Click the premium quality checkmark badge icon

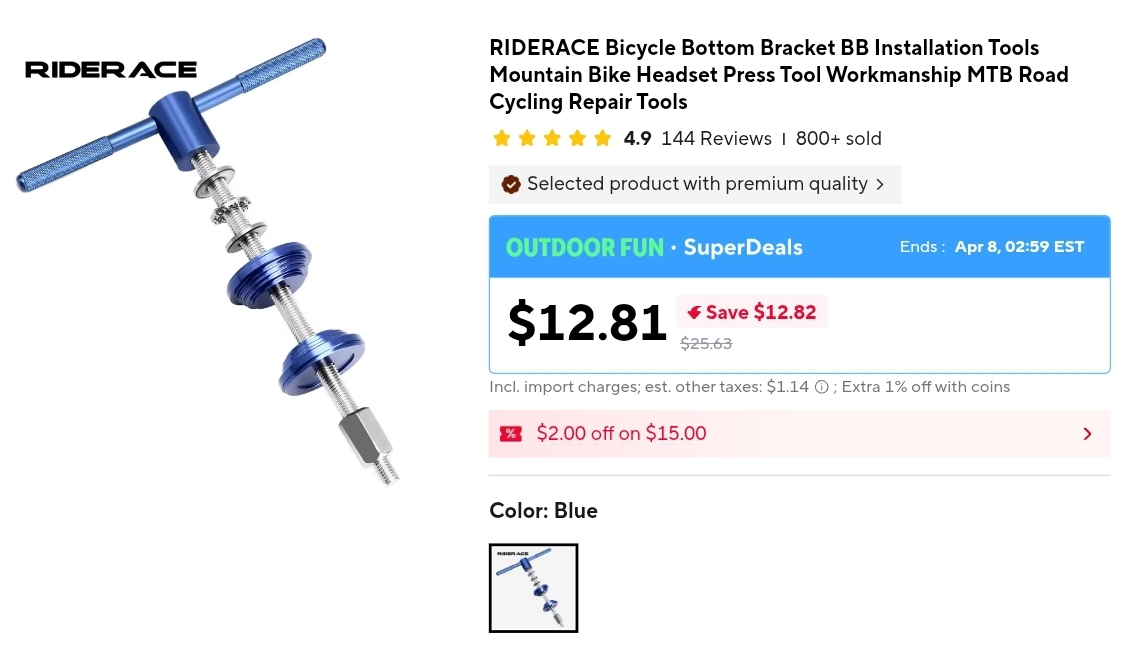511,184
